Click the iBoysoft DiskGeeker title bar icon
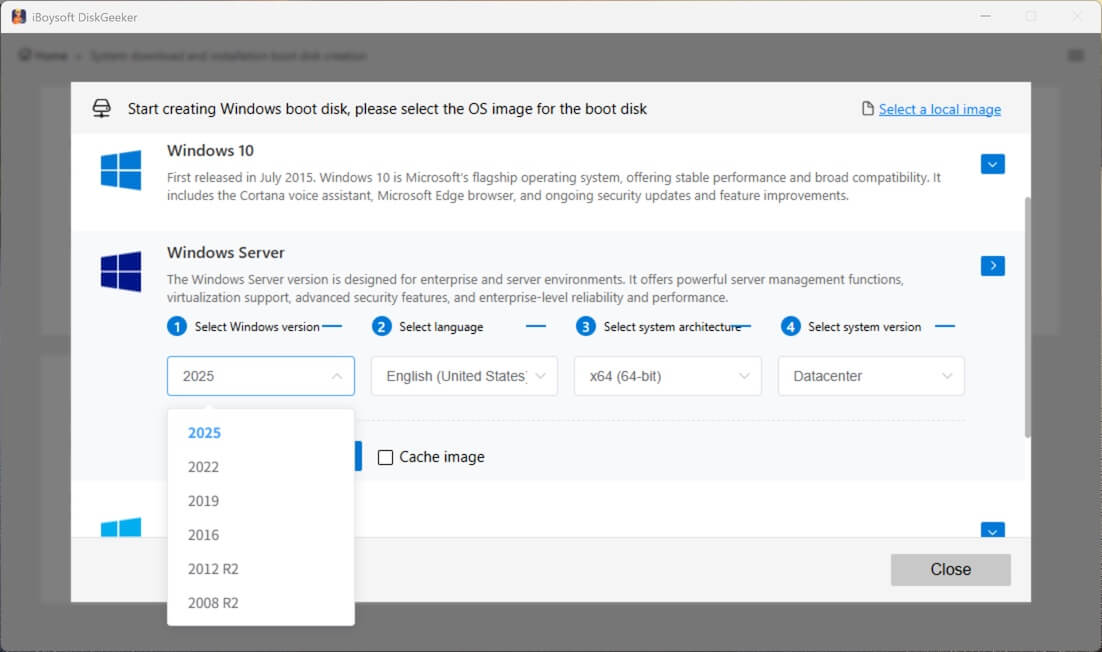1102x652 pixels. coord(17,16)
